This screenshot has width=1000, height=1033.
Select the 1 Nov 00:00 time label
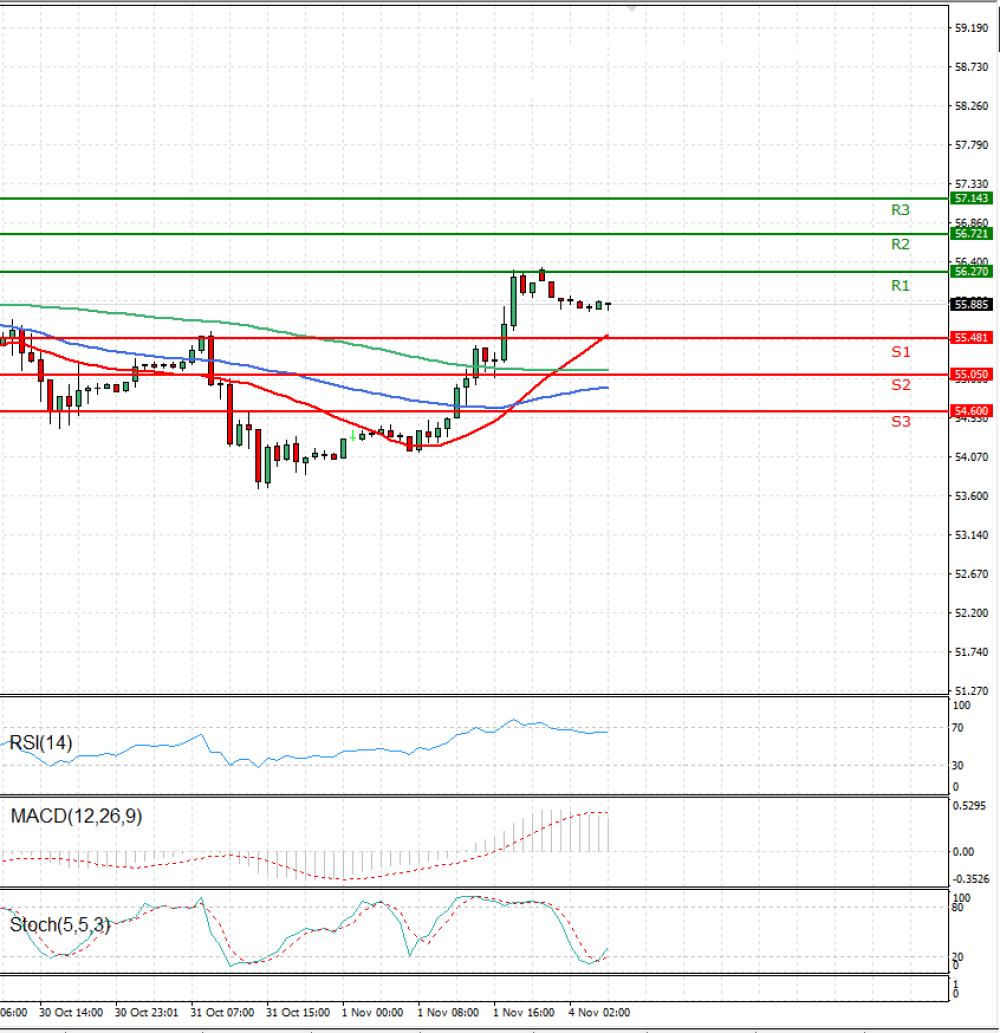click(373, 1013)
